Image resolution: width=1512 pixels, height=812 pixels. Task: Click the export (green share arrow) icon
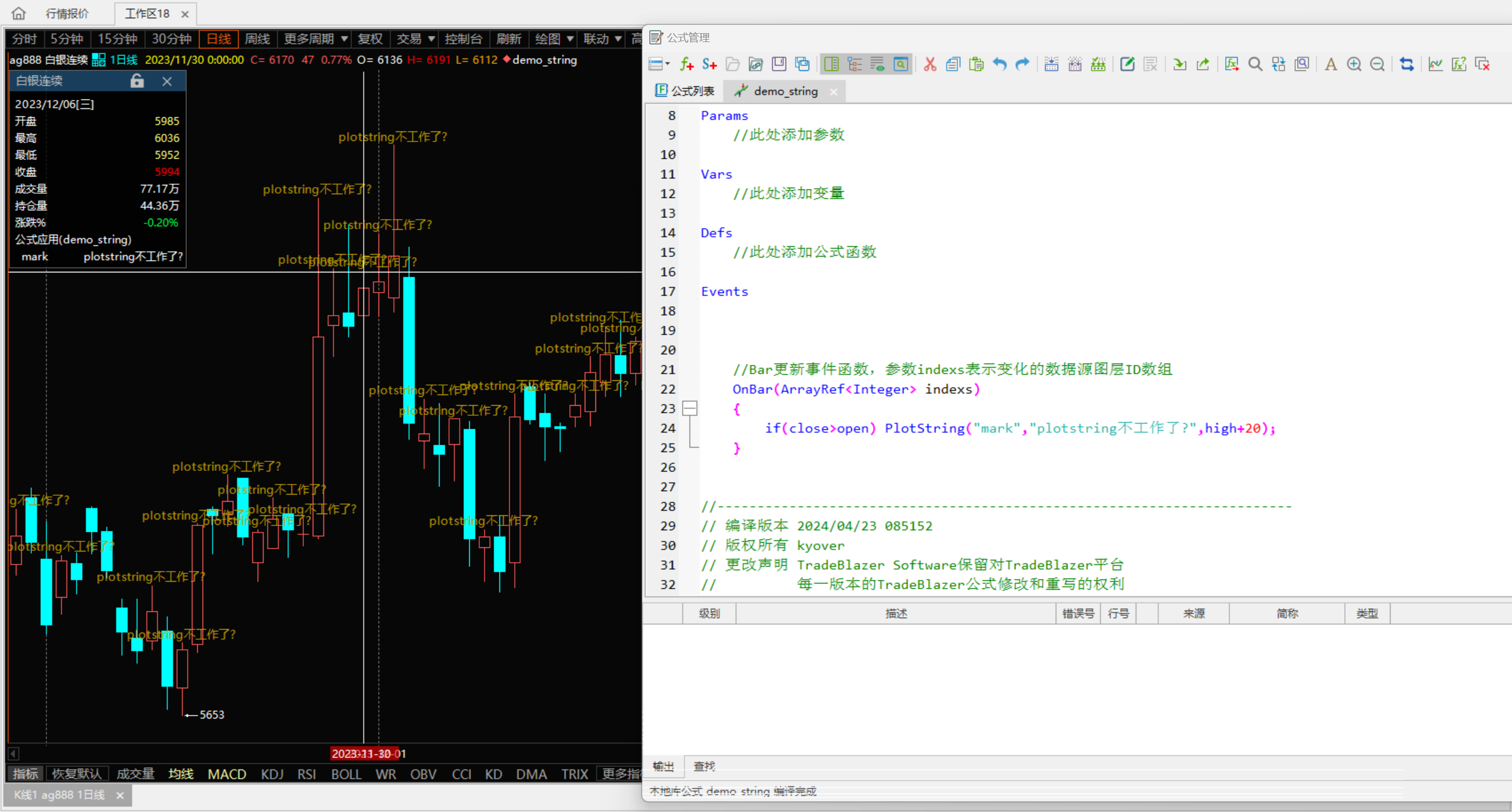[x=1203, y=64]
